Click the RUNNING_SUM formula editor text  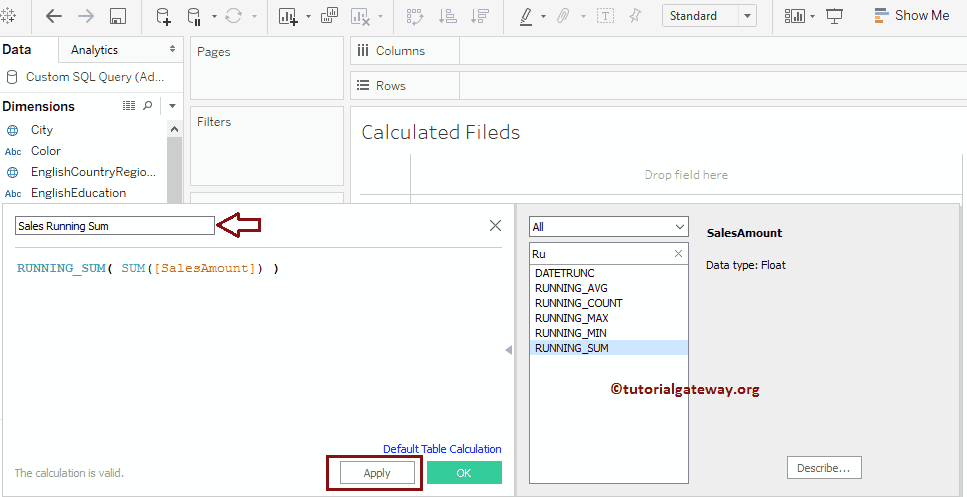148,268
